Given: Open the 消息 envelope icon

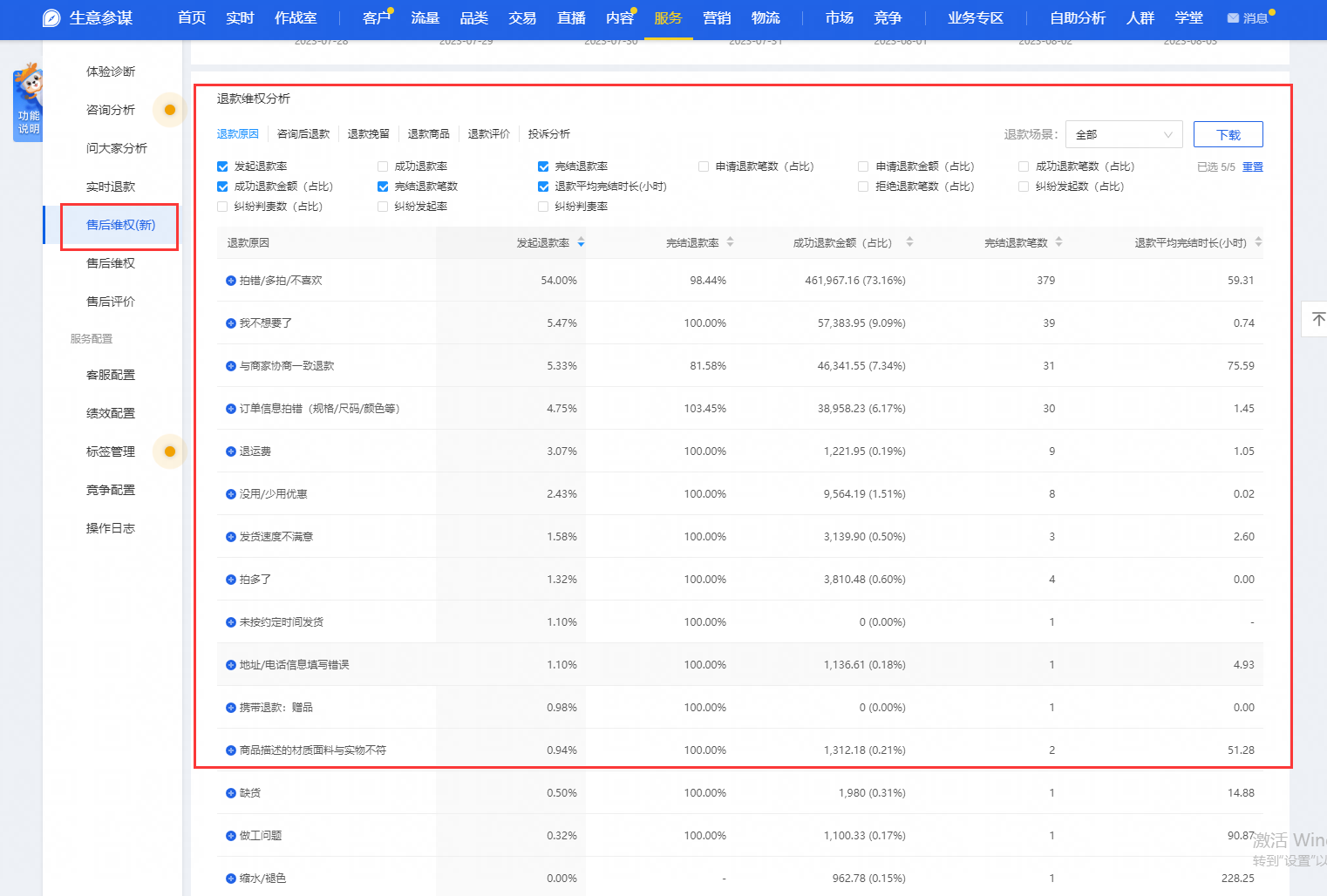Looking at the screenshot, I should (1233, 18).
